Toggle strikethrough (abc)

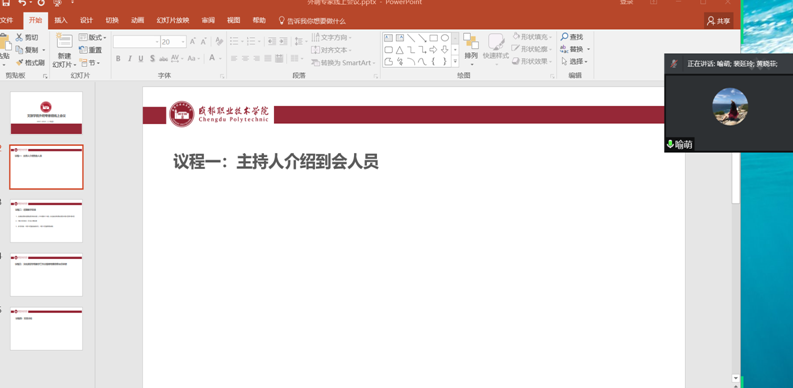coord(163,59)
